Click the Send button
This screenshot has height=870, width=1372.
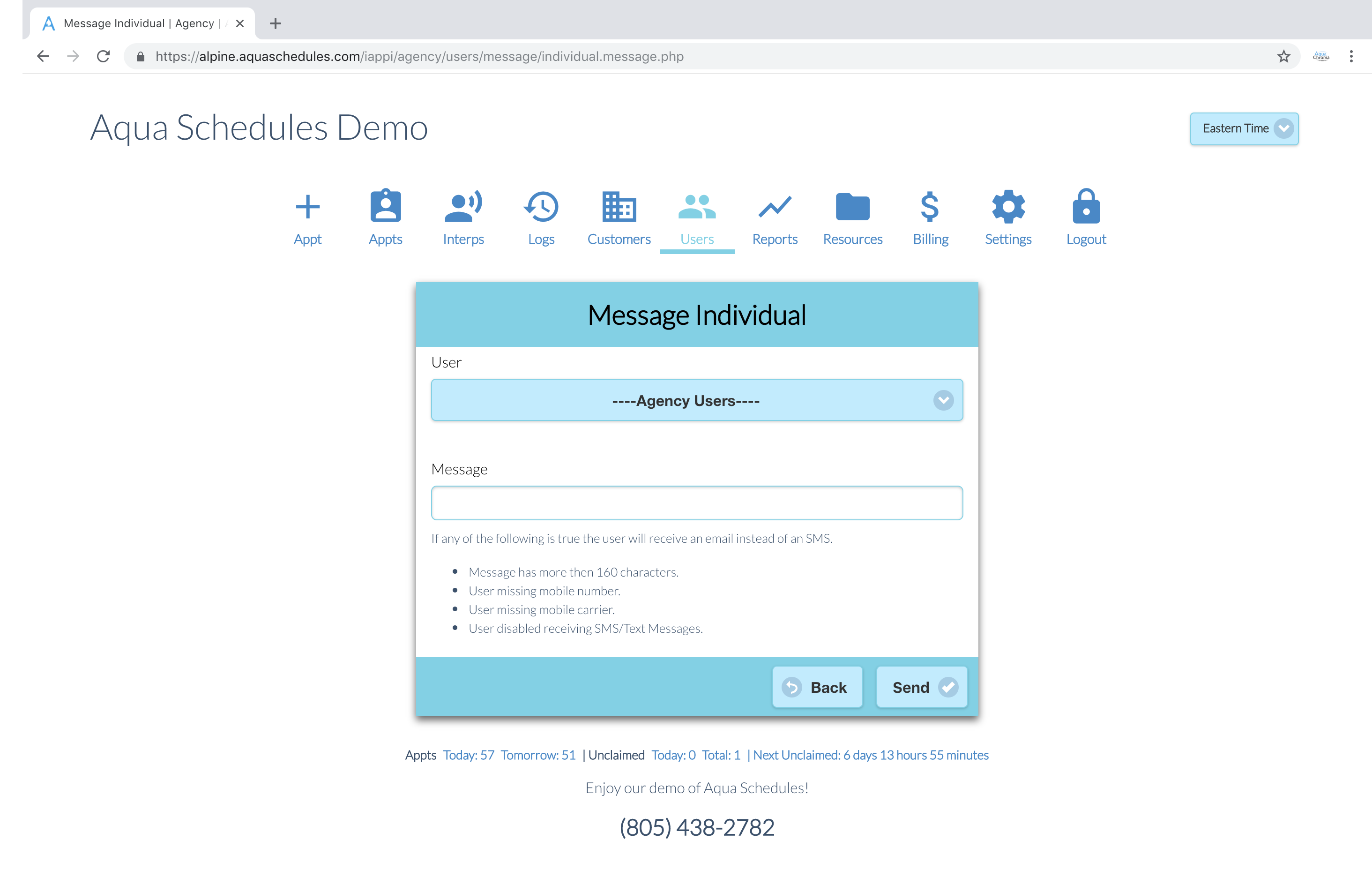tap(921, 688)
